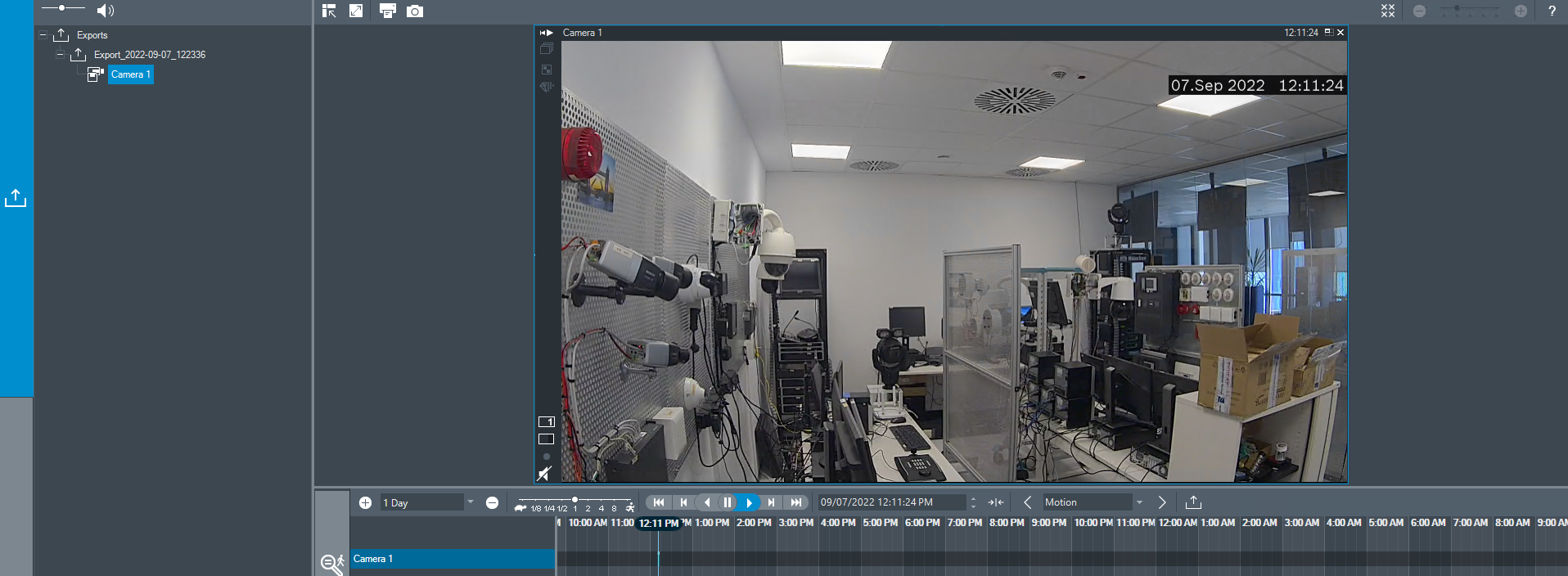1568x576 pixels.
Task: Toggle forward play in the timeline controls
Action: (x=749, y=502)
